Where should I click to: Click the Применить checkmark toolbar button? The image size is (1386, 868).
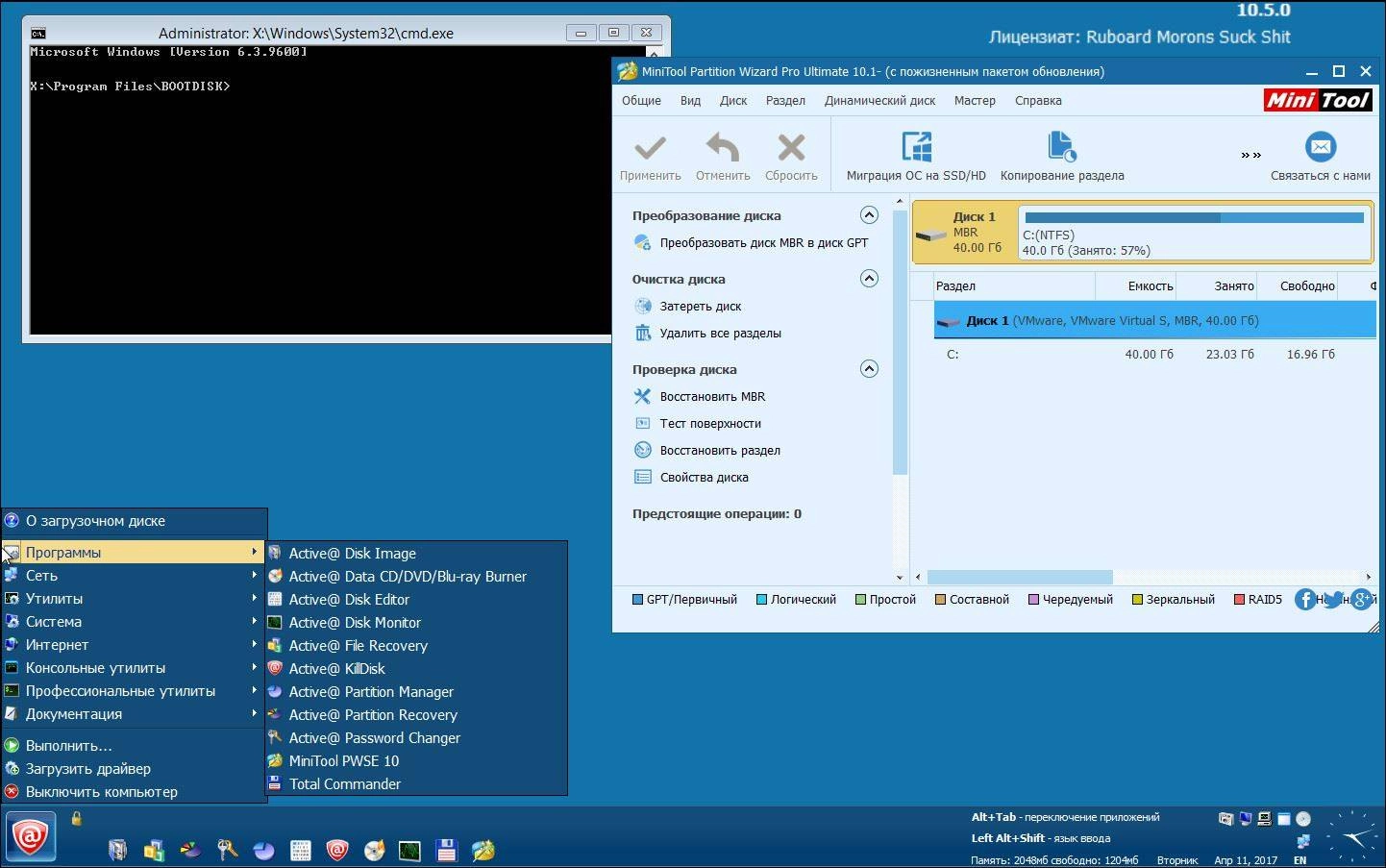click(x=651, y=157)
